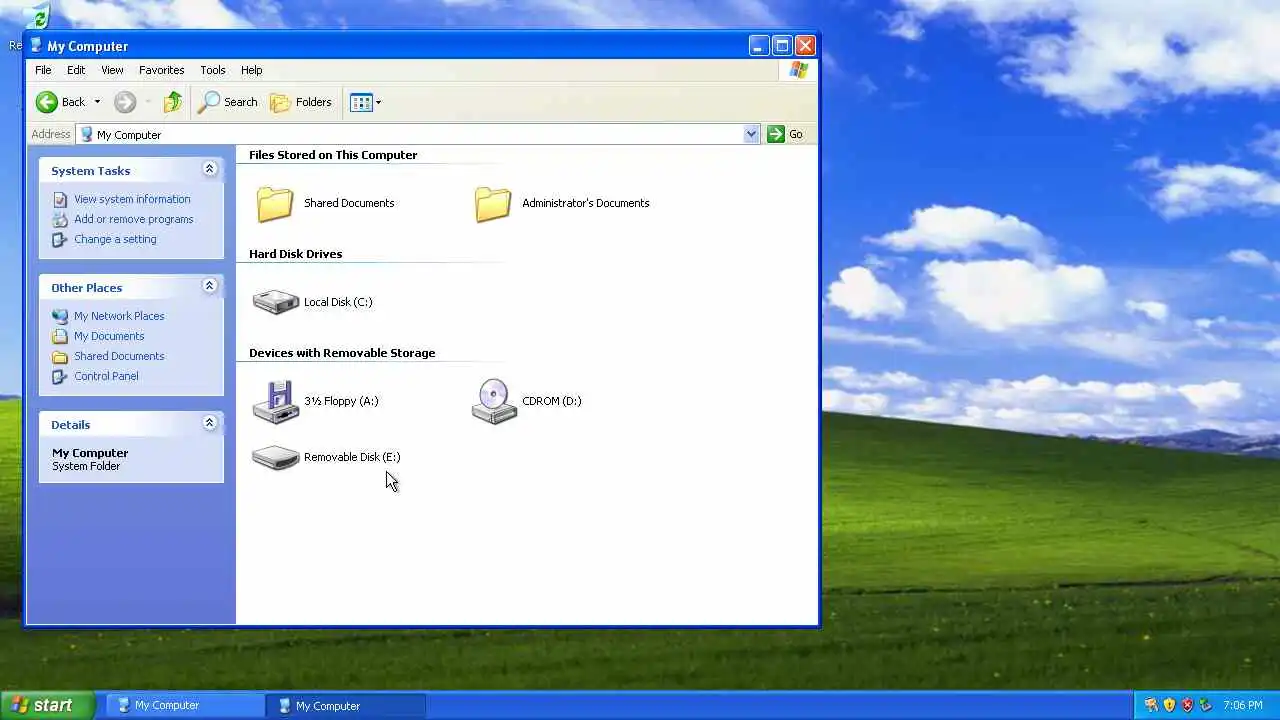Click the Windows flag logo in menu bar
Image resolution: width=1280 pixels, height=720 pixels.
click(798, 70)
